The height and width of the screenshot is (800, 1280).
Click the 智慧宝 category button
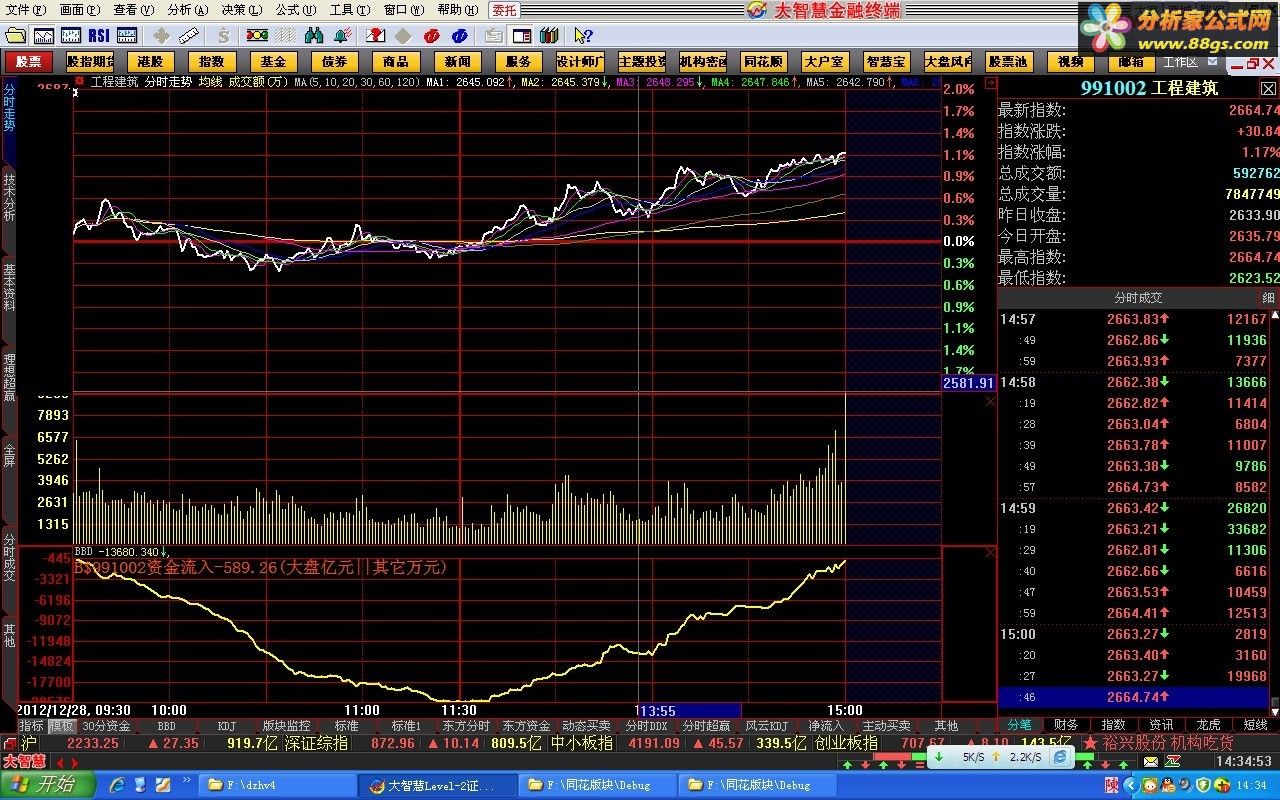coord(886,62)
